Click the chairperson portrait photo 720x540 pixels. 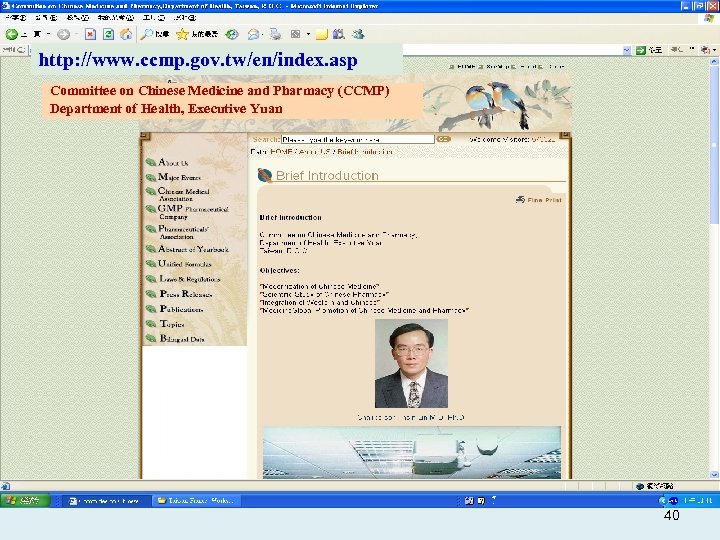[x=411, y=364]
